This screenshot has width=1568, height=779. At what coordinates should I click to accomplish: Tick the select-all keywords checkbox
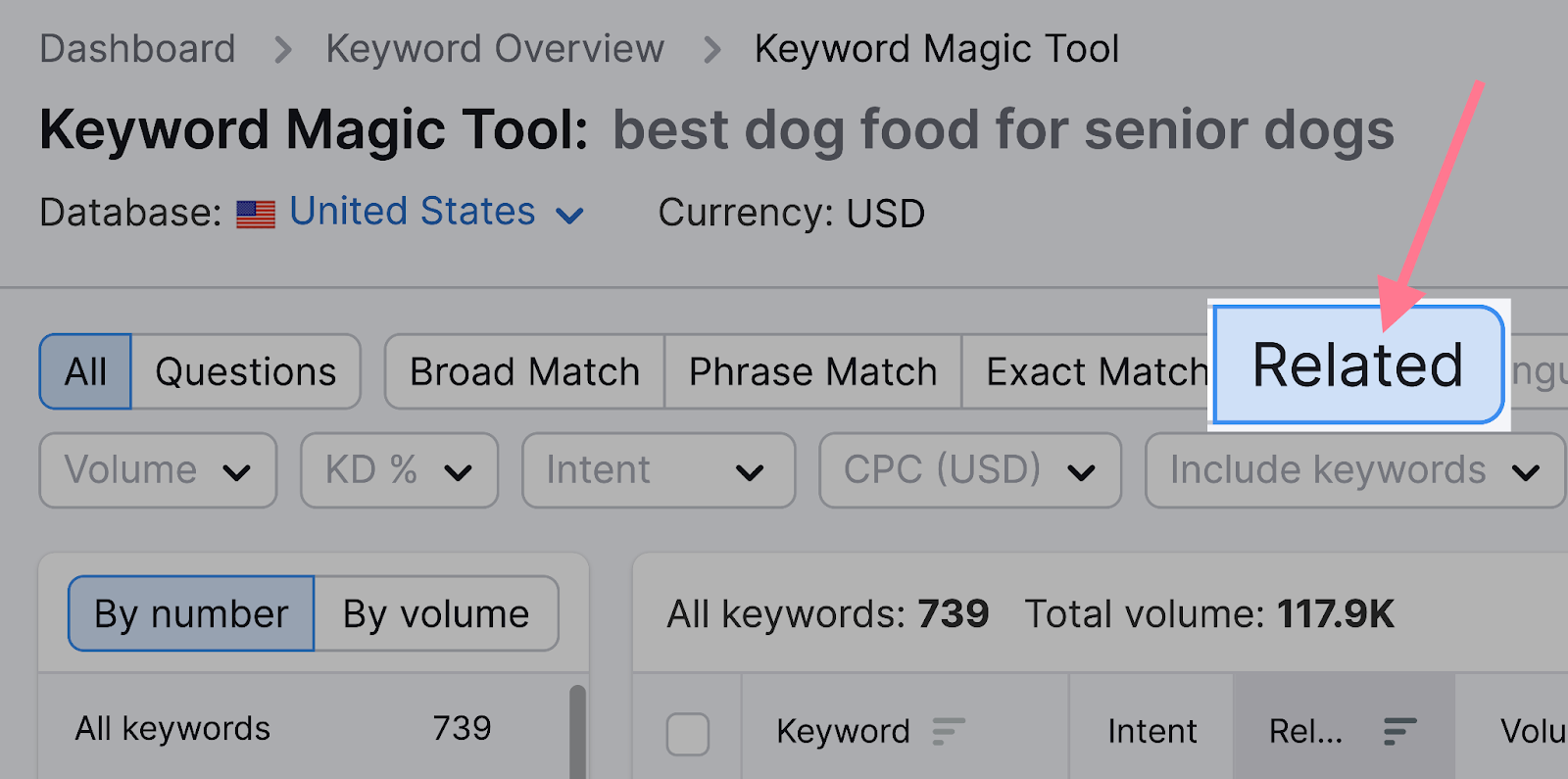(688, 734)
